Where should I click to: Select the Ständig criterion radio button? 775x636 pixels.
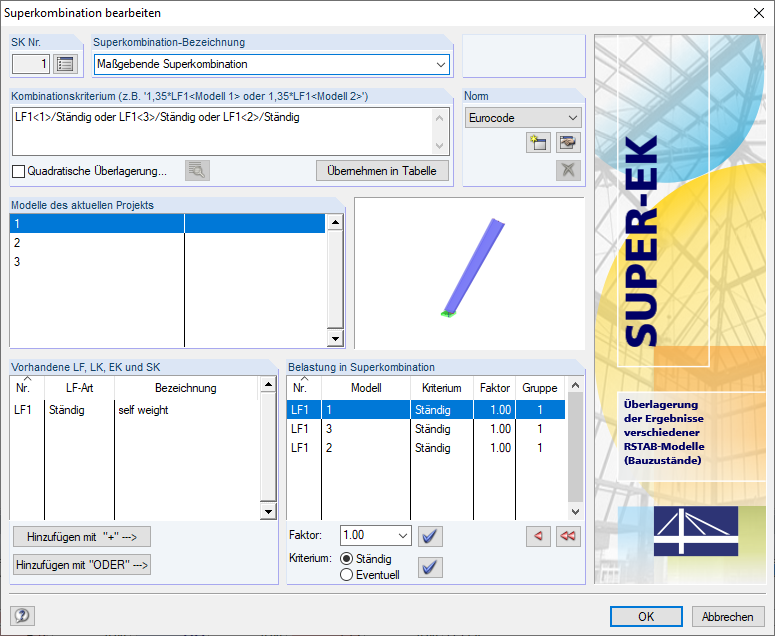click(x=346, y=559)
